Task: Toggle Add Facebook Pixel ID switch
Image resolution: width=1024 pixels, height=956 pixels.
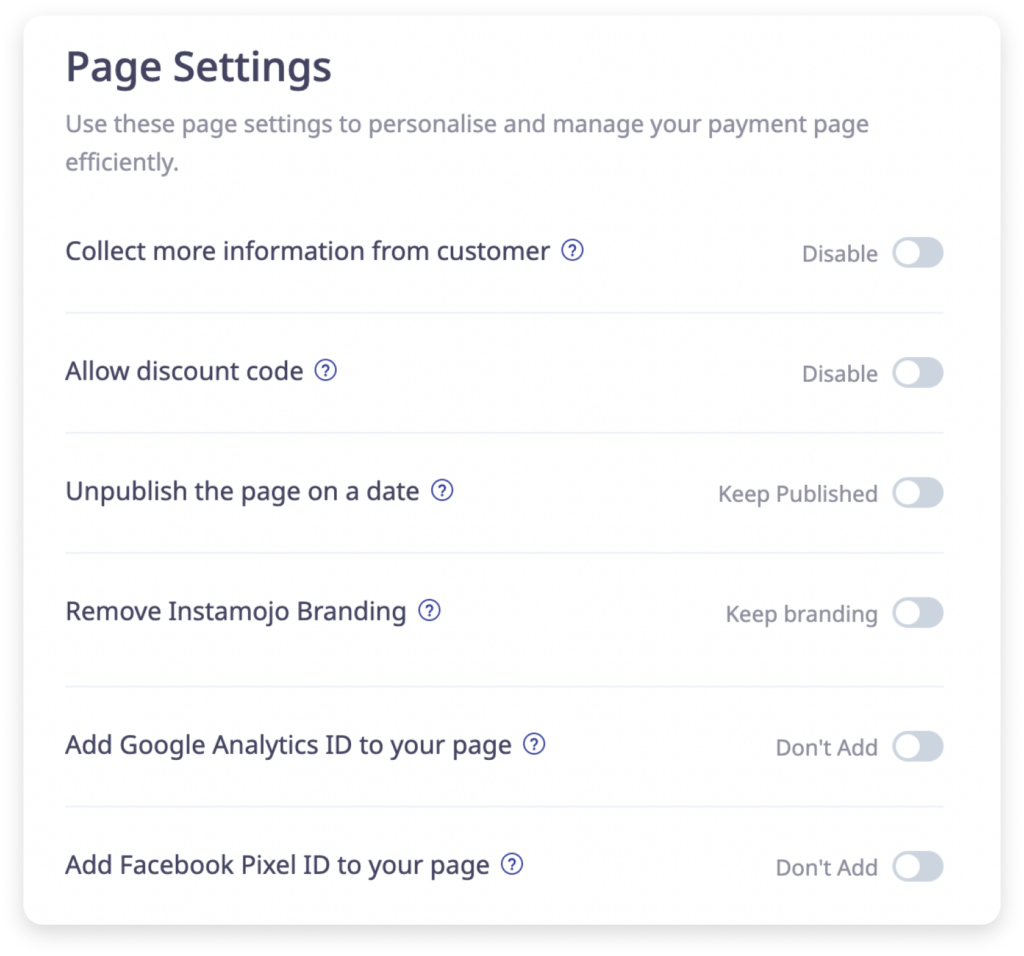Action: (917, 867)
